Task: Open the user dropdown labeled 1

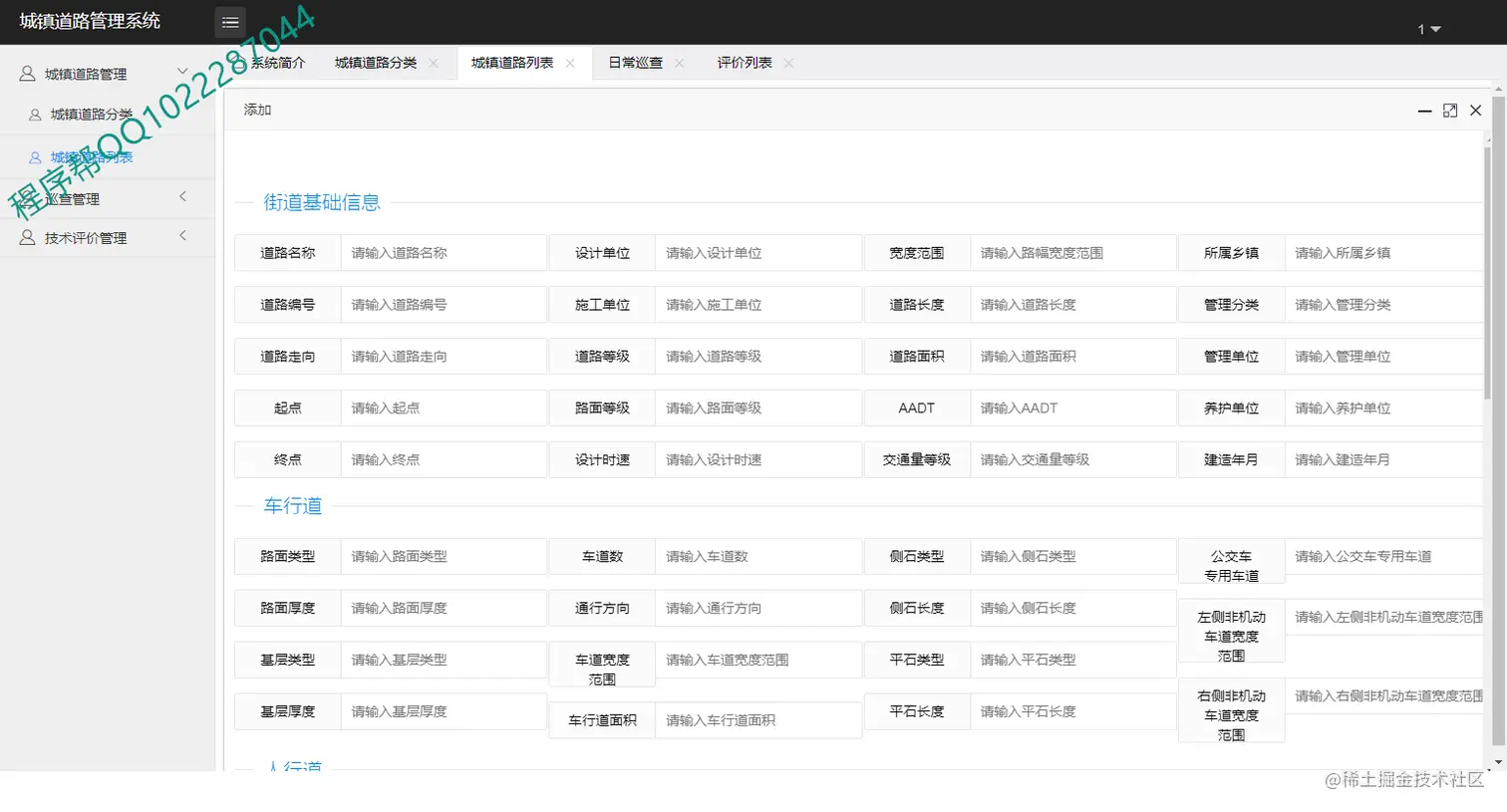Action: [1429, 29]
